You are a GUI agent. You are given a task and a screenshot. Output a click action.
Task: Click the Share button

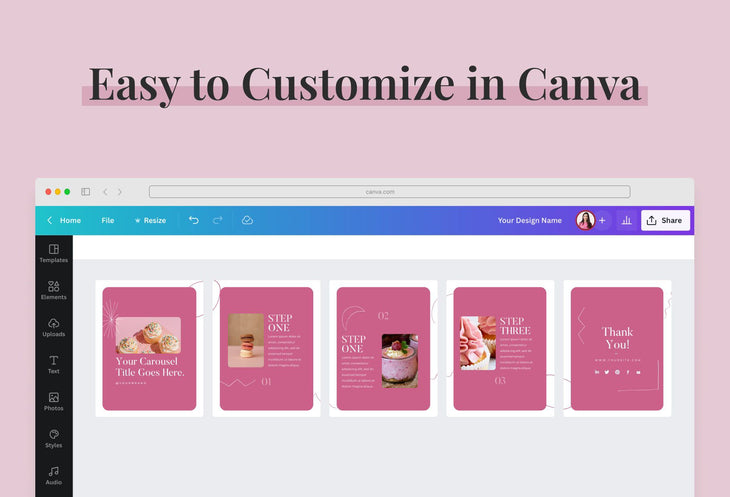click(x=665, y=220)
